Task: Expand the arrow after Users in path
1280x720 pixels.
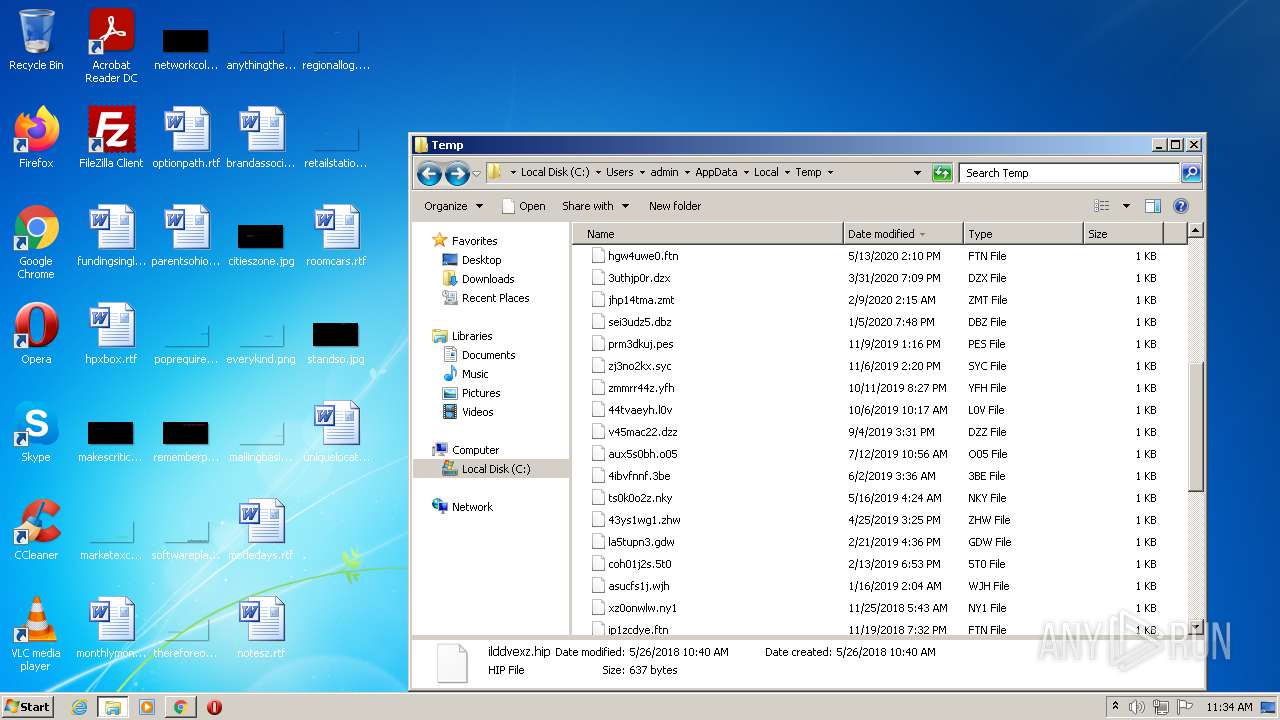Action: [x=642, y=172]
